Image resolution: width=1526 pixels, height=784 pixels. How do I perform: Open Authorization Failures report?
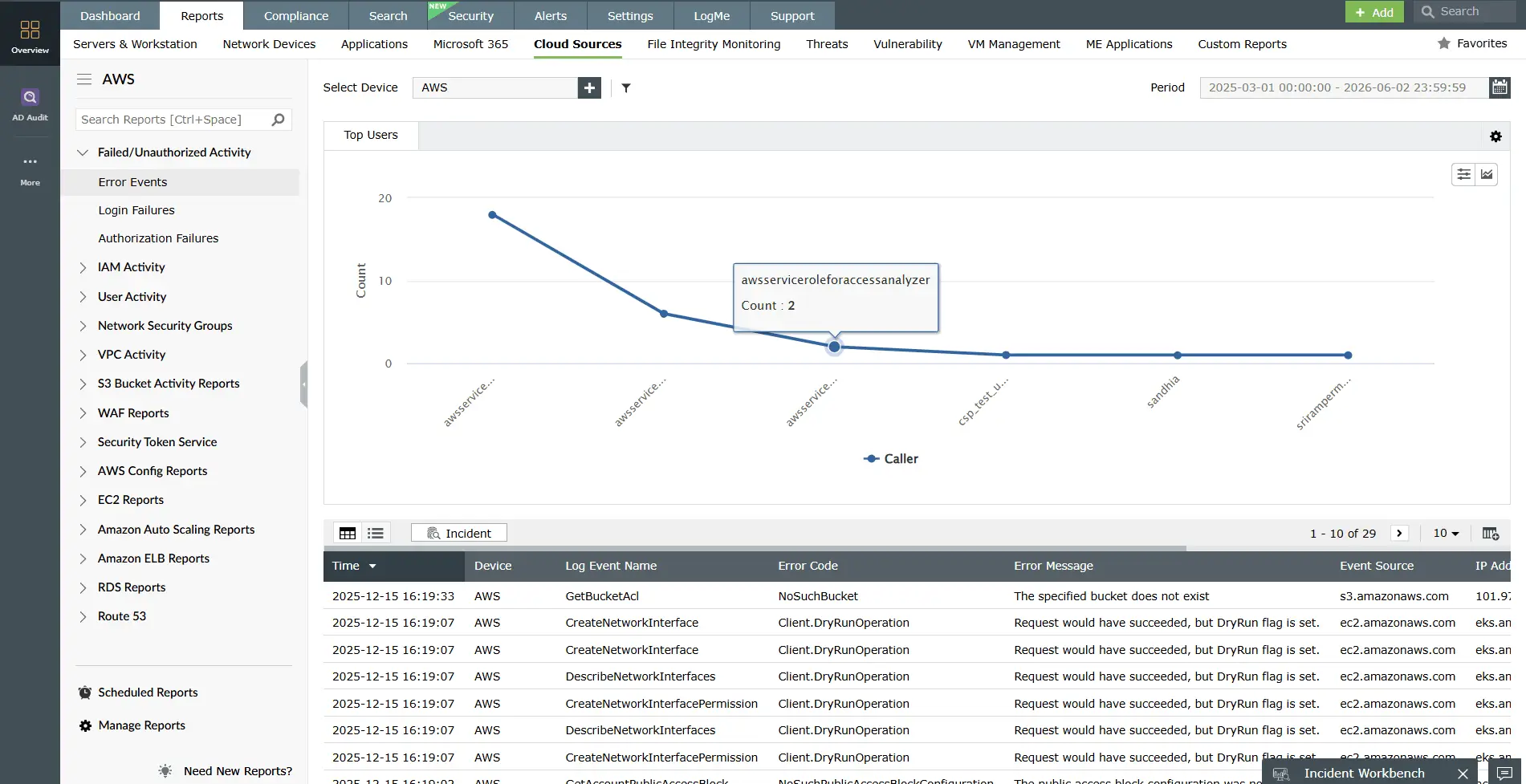(x=158, y=238)
